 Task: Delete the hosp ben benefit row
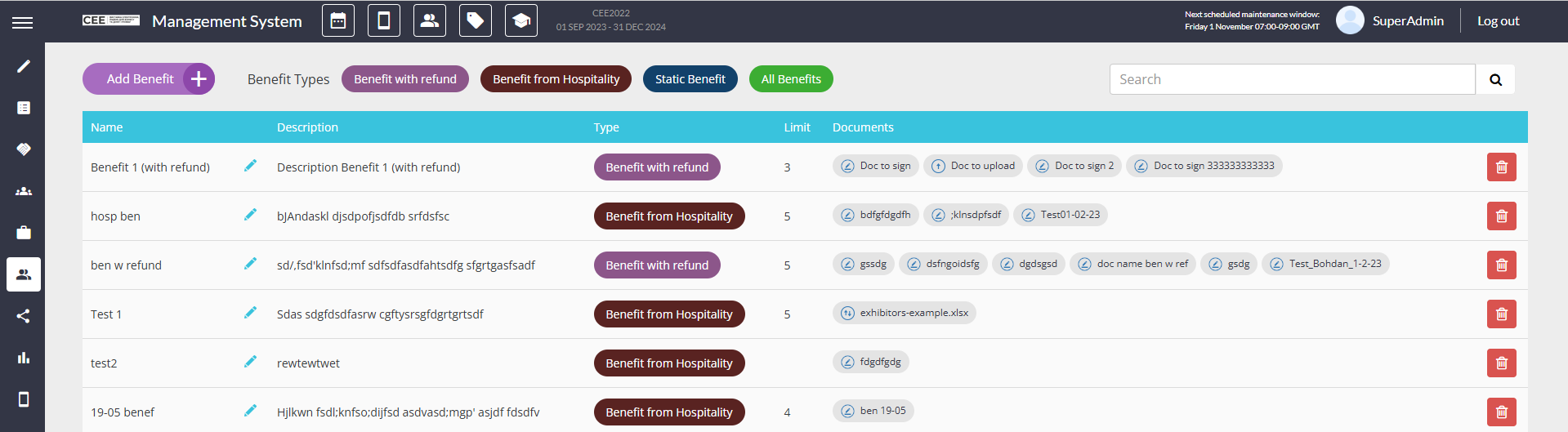coord(1501,216)
